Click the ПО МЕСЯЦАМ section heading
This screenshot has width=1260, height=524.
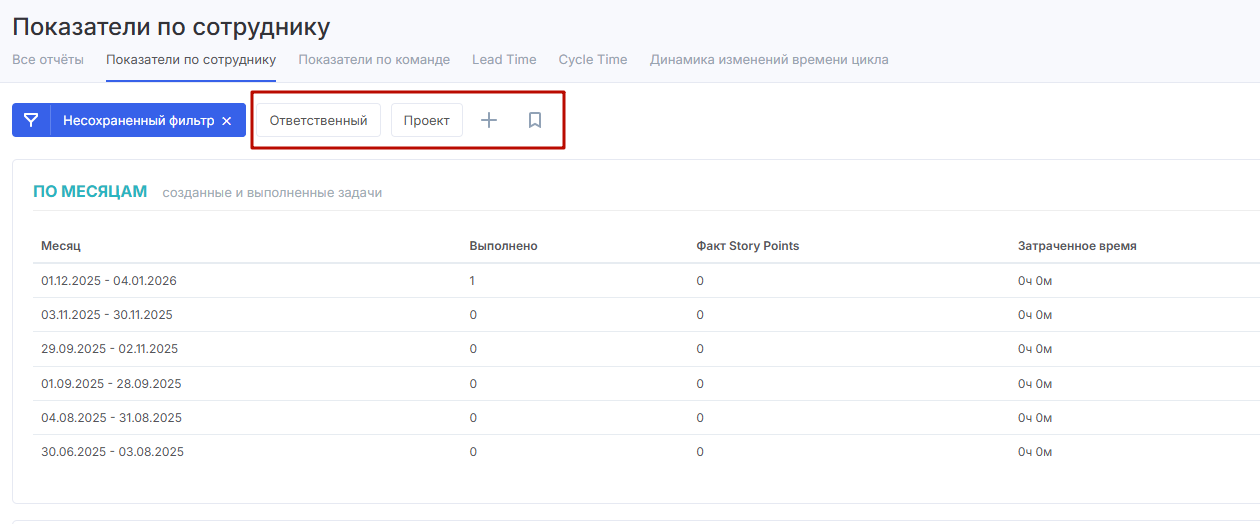(x=90, y=191)
